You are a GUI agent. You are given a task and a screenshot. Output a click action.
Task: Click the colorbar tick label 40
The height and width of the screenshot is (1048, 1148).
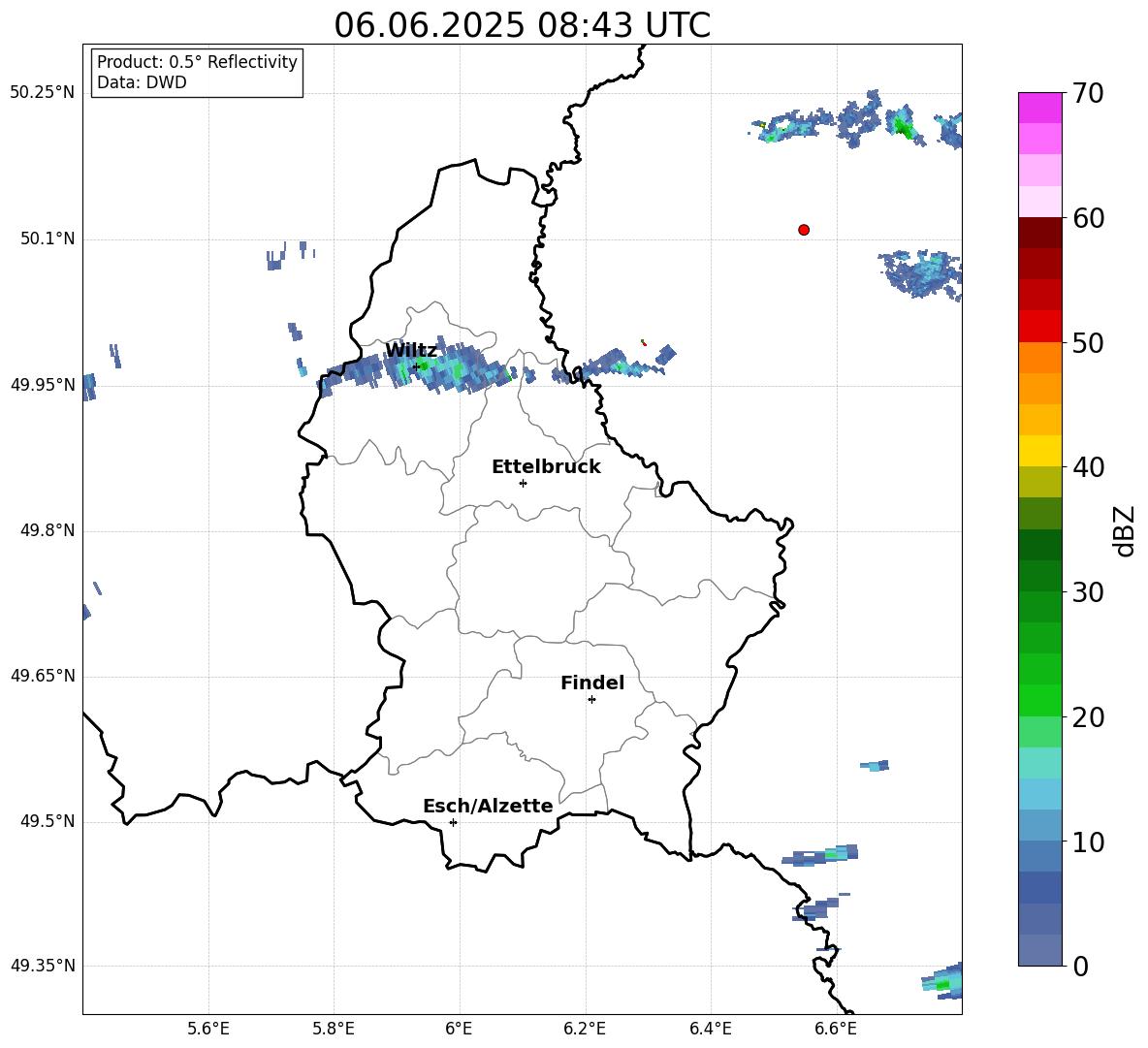point(1088,467)
